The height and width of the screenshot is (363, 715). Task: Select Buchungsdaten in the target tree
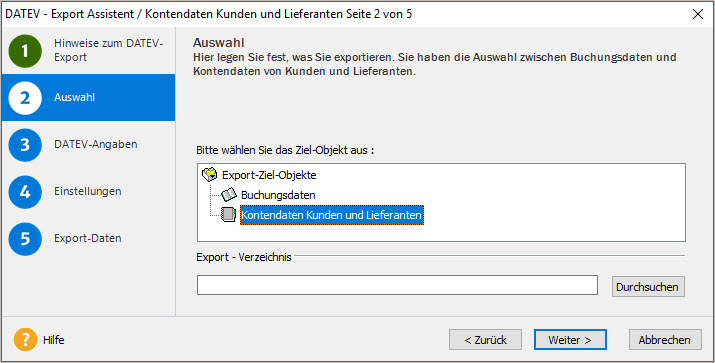[x=278, y=195]
